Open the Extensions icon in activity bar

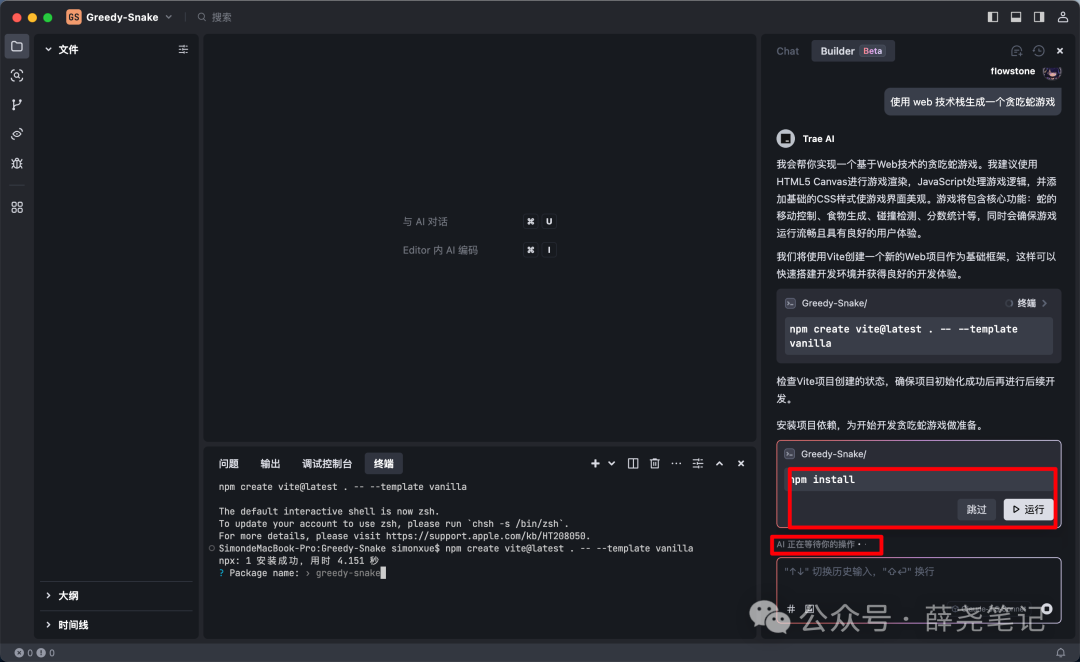[x=16, y=206]
